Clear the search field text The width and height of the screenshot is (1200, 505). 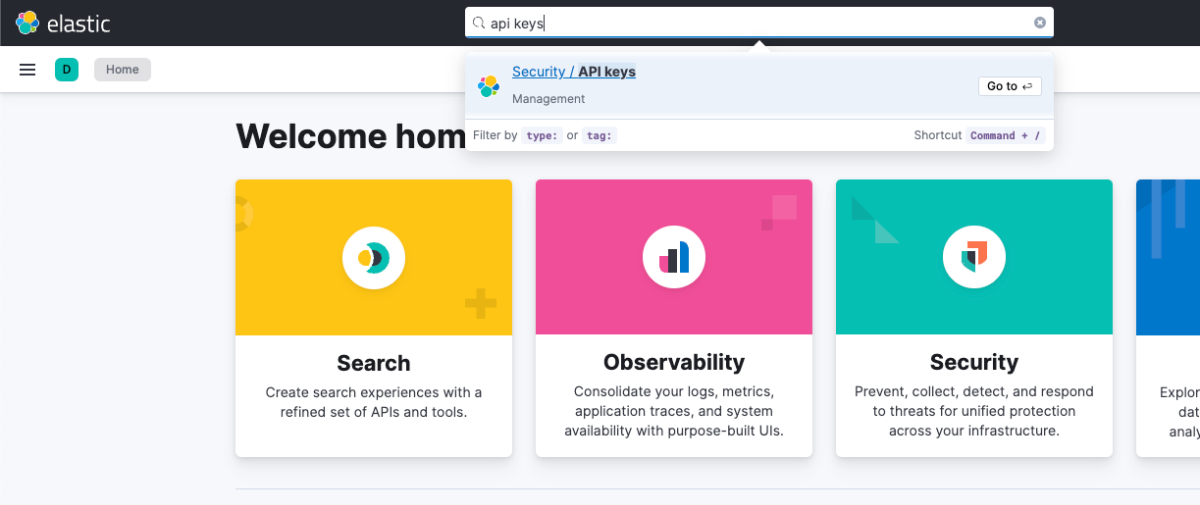coord(1039,23)
